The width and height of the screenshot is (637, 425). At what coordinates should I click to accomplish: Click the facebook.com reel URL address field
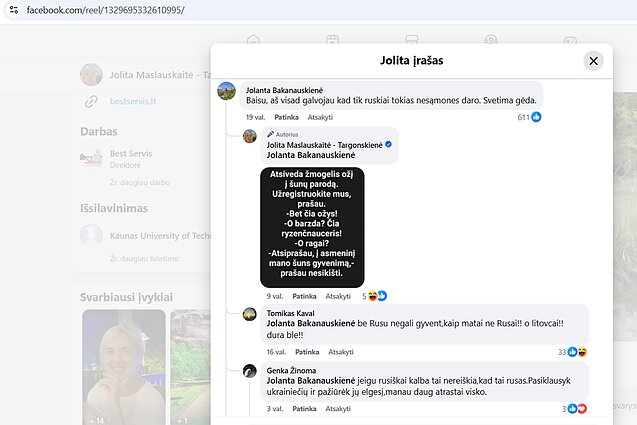[106, 10]
